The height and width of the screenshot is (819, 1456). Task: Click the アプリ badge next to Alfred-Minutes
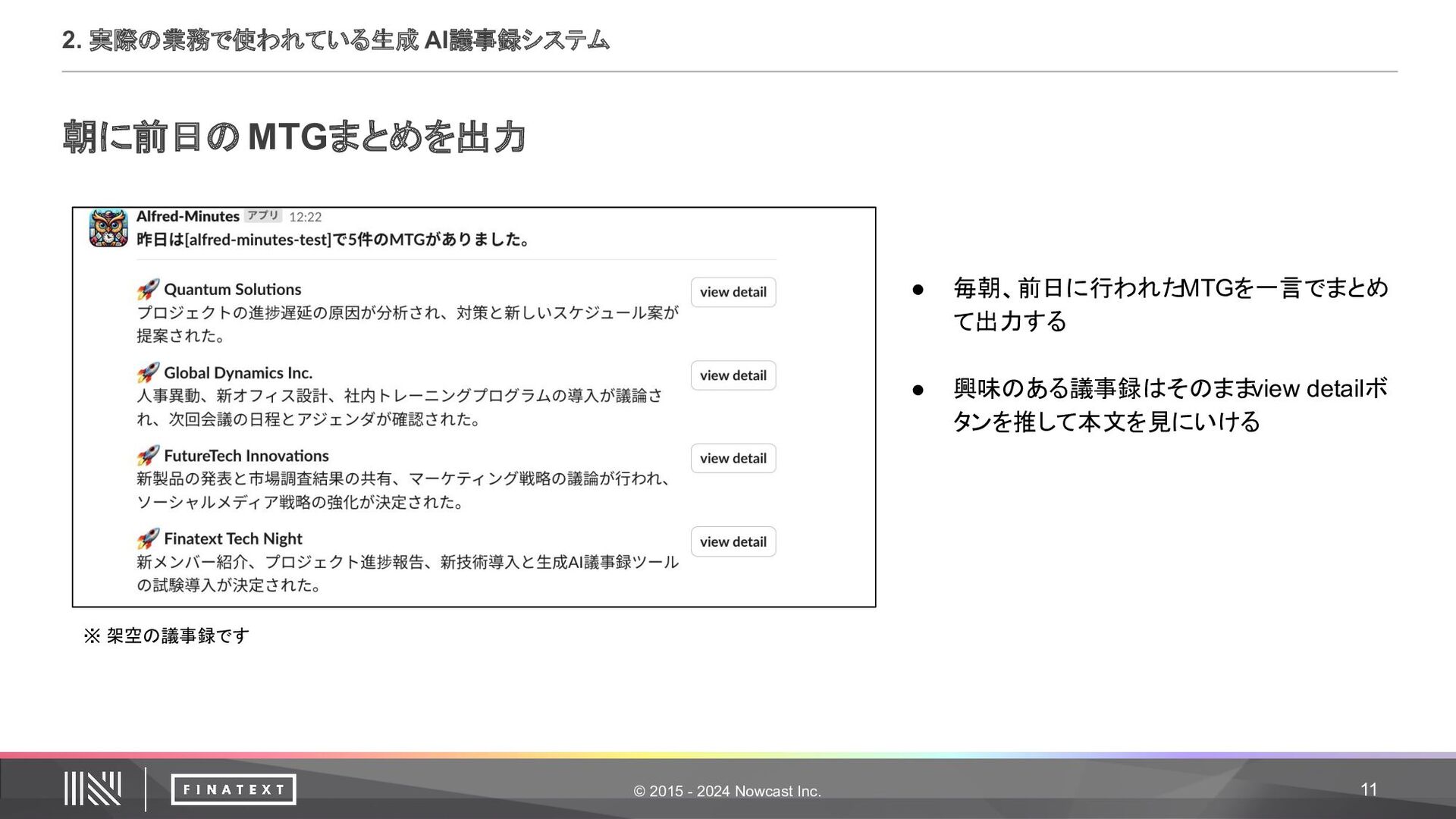[x=263, y=216]
